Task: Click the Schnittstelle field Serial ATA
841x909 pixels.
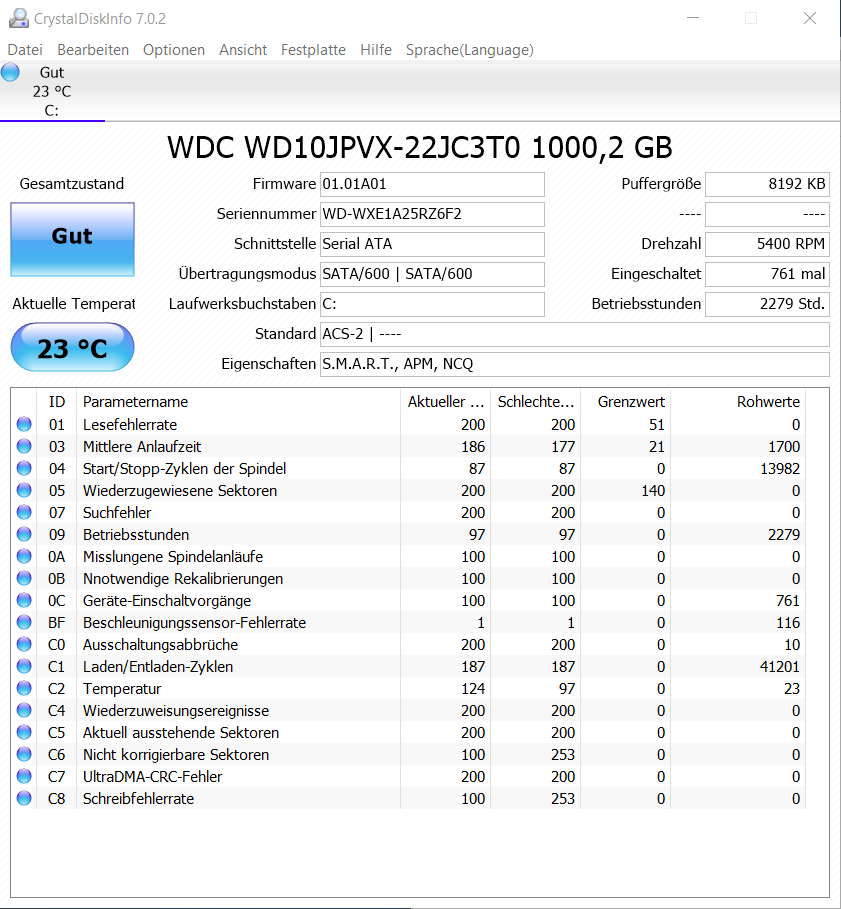Action: pyautogui.click(x=432, y=244)
